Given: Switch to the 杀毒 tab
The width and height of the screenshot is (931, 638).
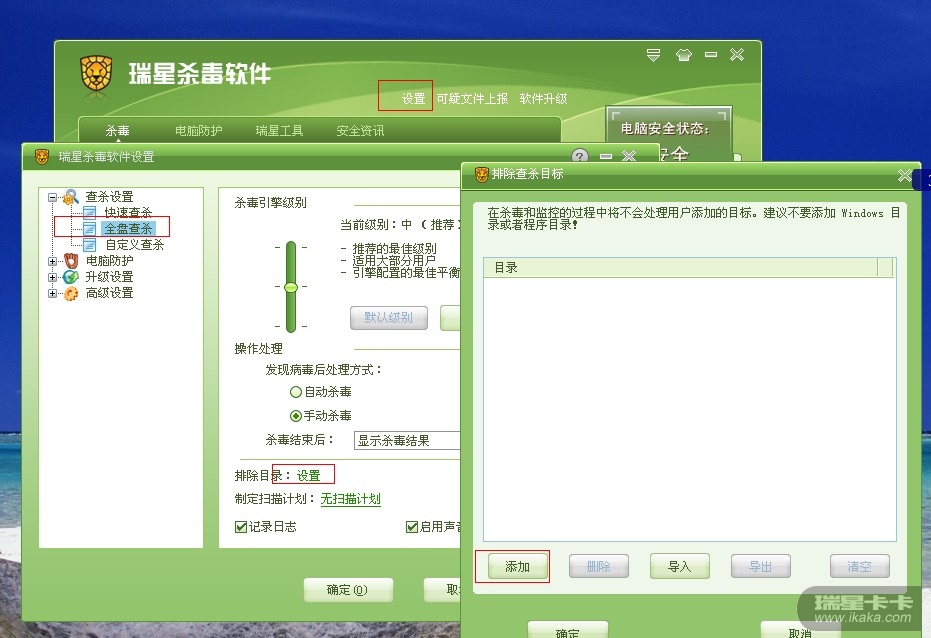Looking at the screenshot, I should tap(118, 131).
